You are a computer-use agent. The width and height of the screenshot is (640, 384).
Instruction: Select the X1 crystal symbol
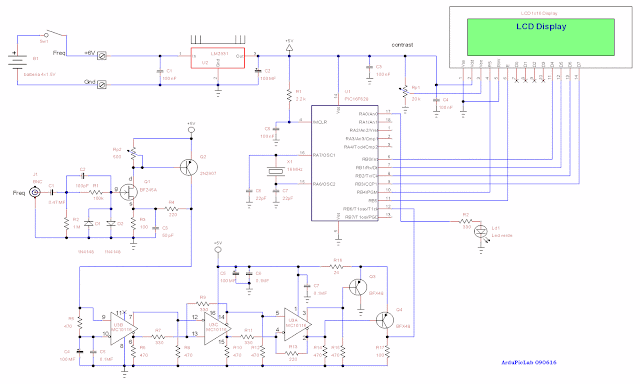[x=276, y=172]
